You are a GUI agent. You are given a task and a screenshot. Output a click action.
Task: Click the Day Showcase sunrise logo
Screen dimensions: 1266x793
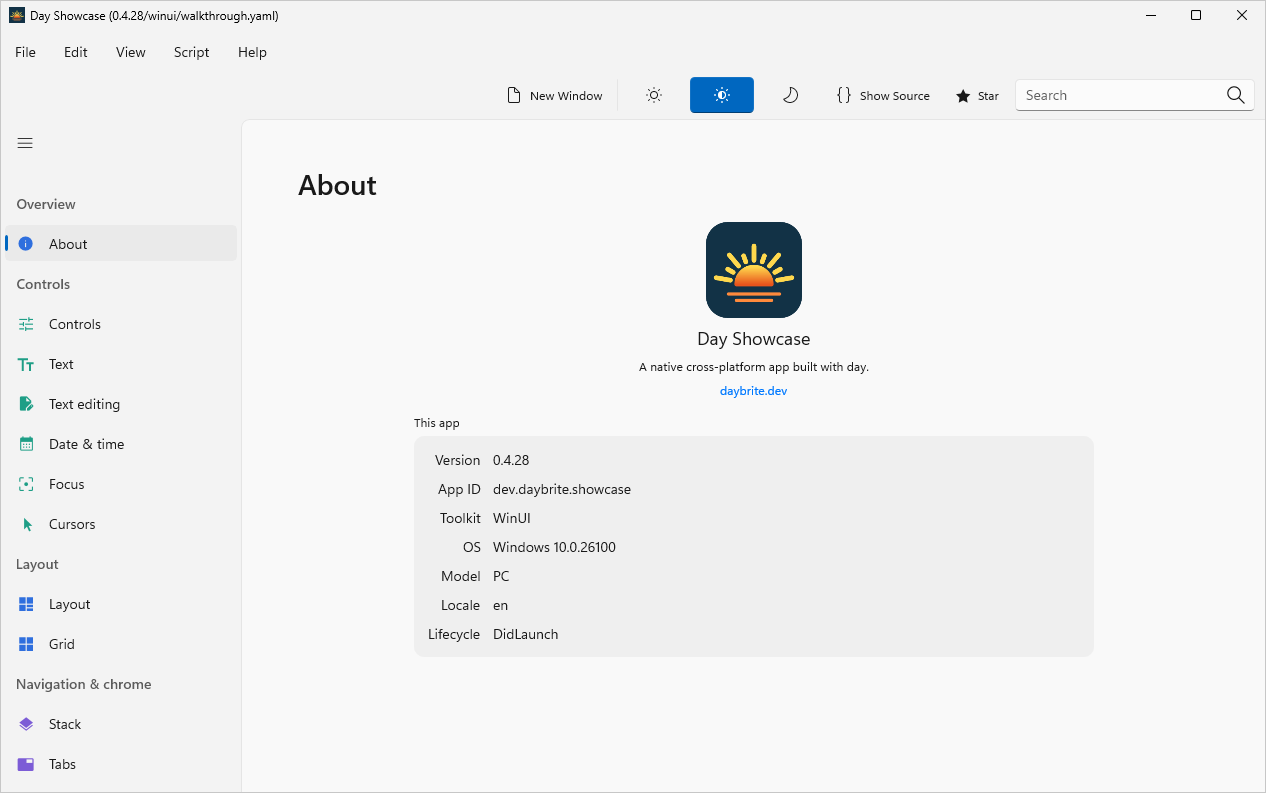(x=754, y=270)
